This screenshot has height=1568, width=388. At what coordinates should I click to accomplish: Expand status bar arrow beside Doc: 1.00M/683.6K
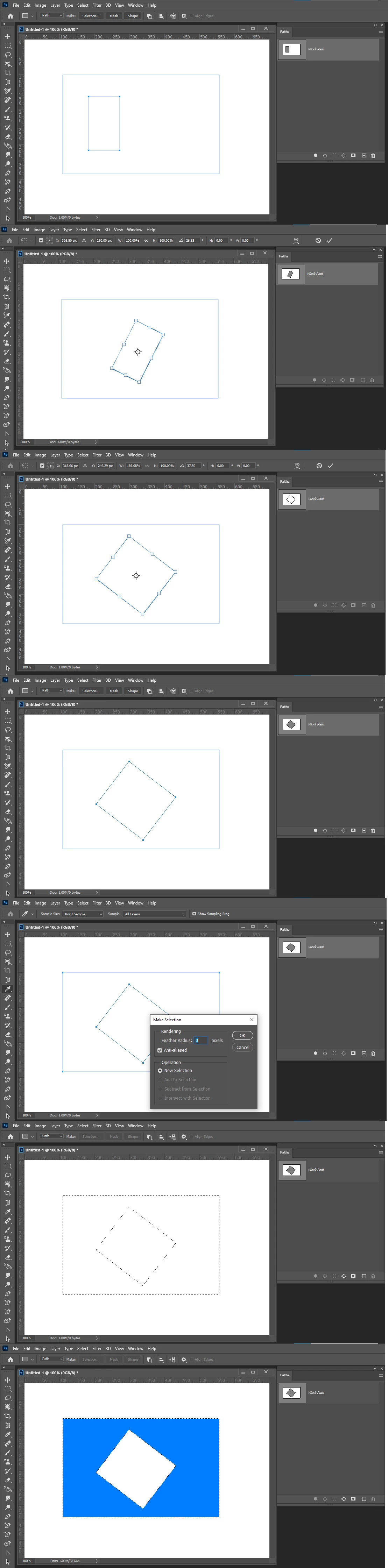(x=96, y=1561)
